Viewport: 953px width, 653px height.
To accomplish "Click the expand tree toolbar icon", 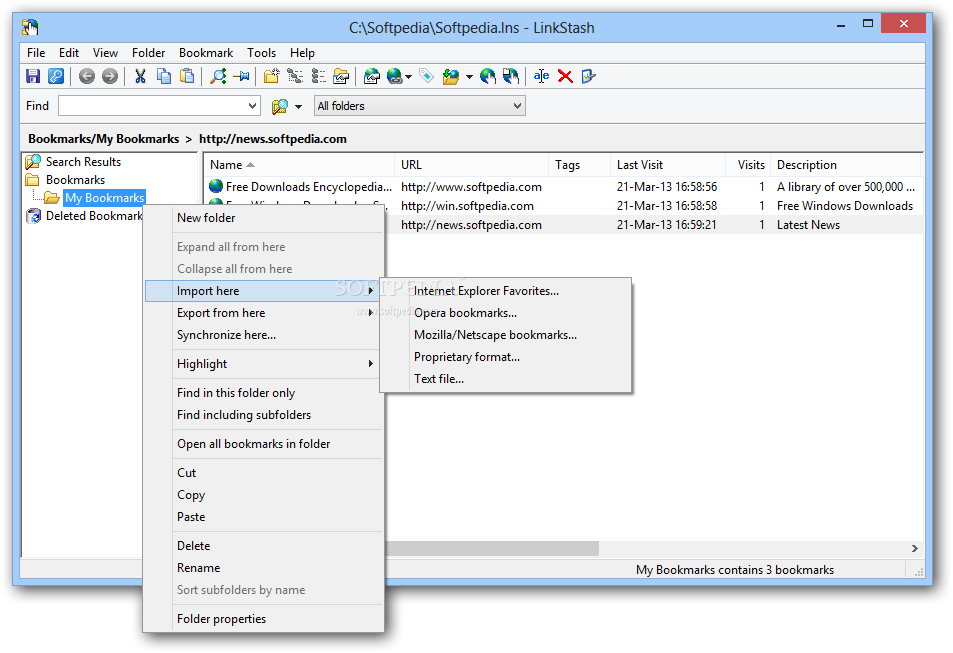I will pyautogui.click(x=295, y=76).
